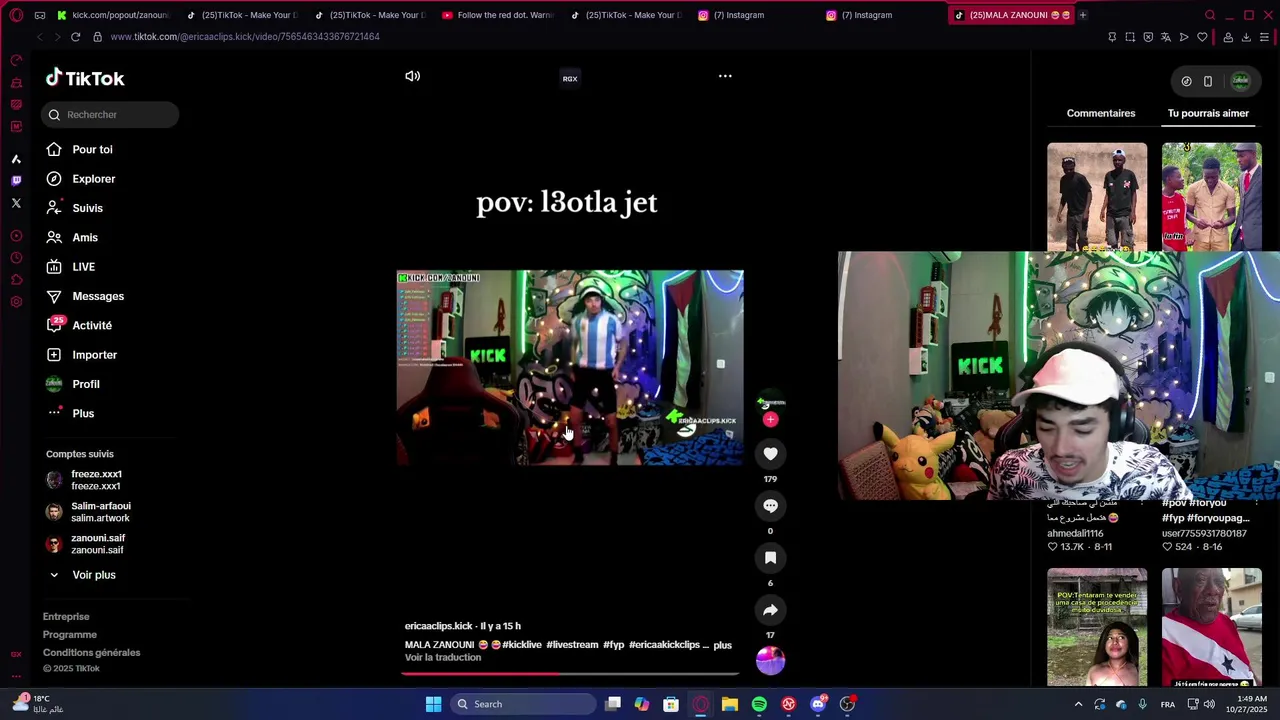
Task: Open a new browser tab with plus button
Action: pyautogui.click(x=1082, y=15)
